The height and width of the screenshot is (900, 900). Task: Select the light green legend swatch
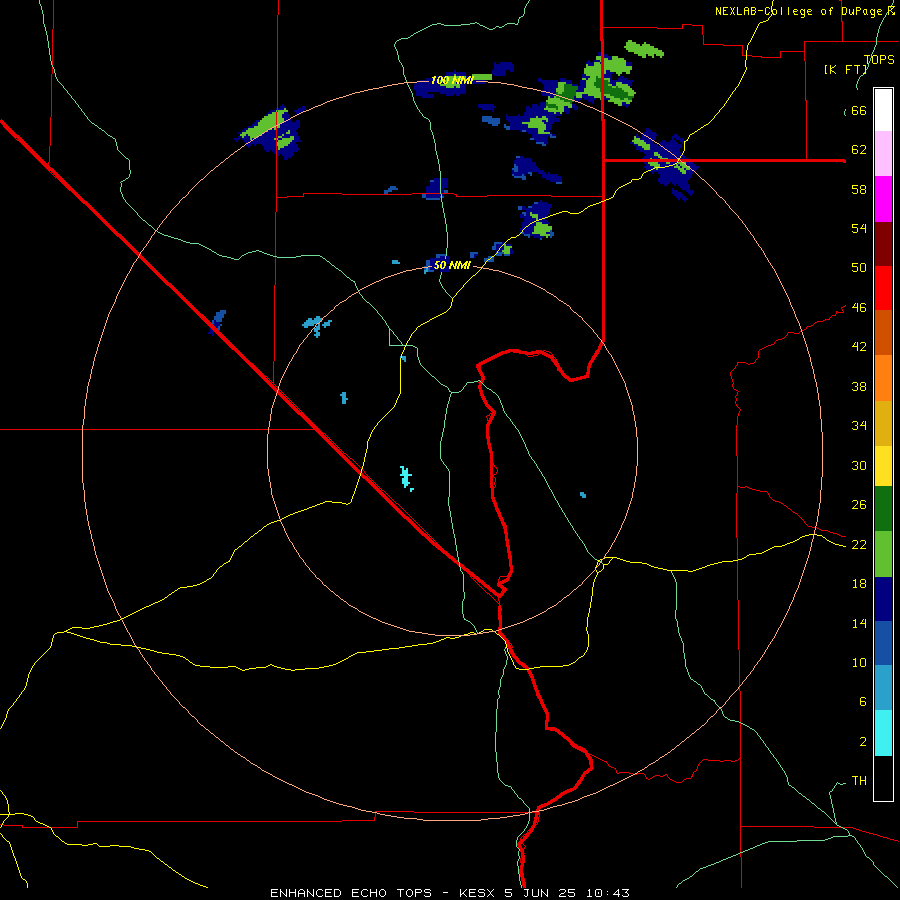point(883,554)
